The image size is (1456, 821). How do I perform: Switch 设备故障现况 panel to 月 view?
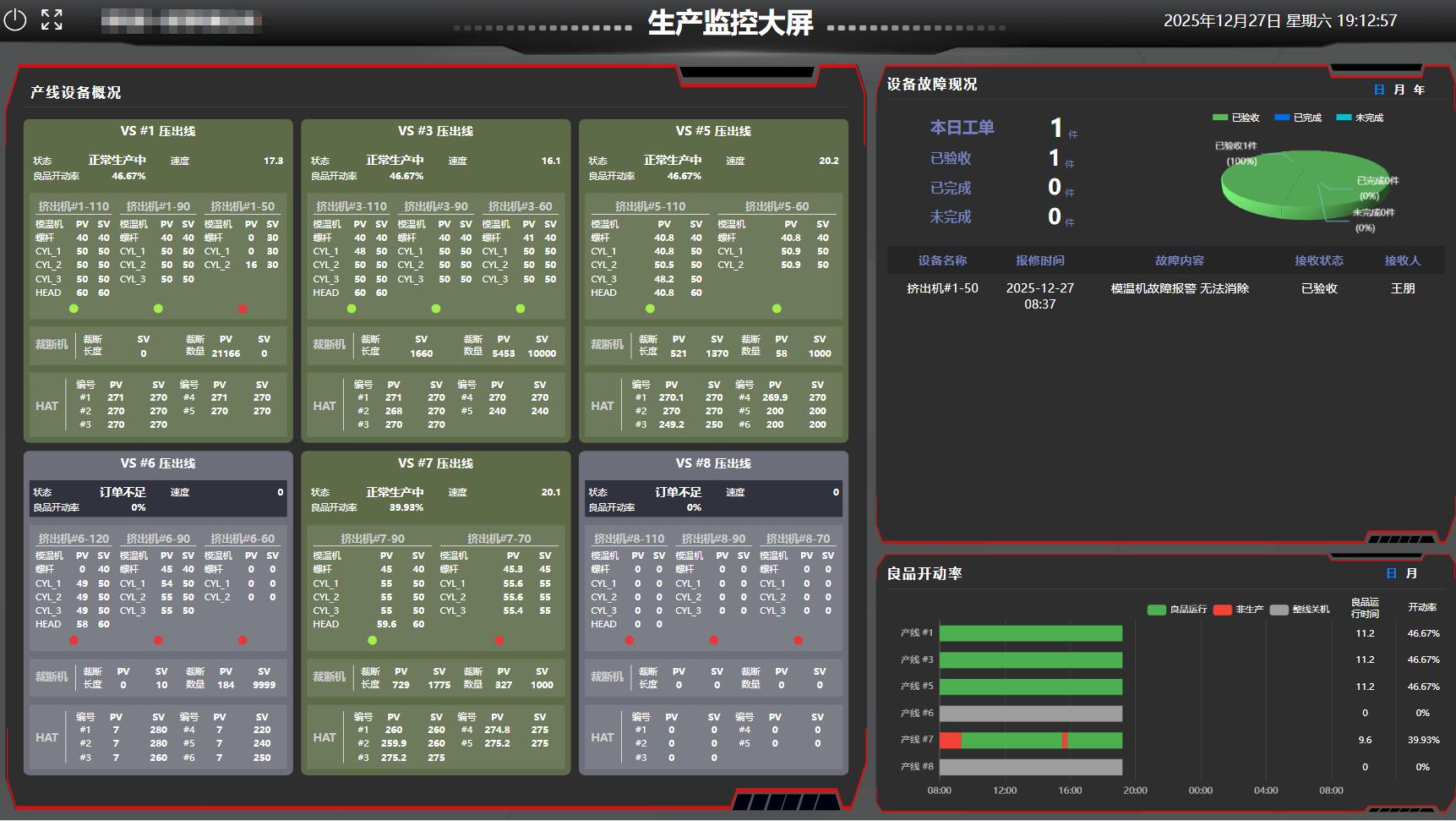1399,90
